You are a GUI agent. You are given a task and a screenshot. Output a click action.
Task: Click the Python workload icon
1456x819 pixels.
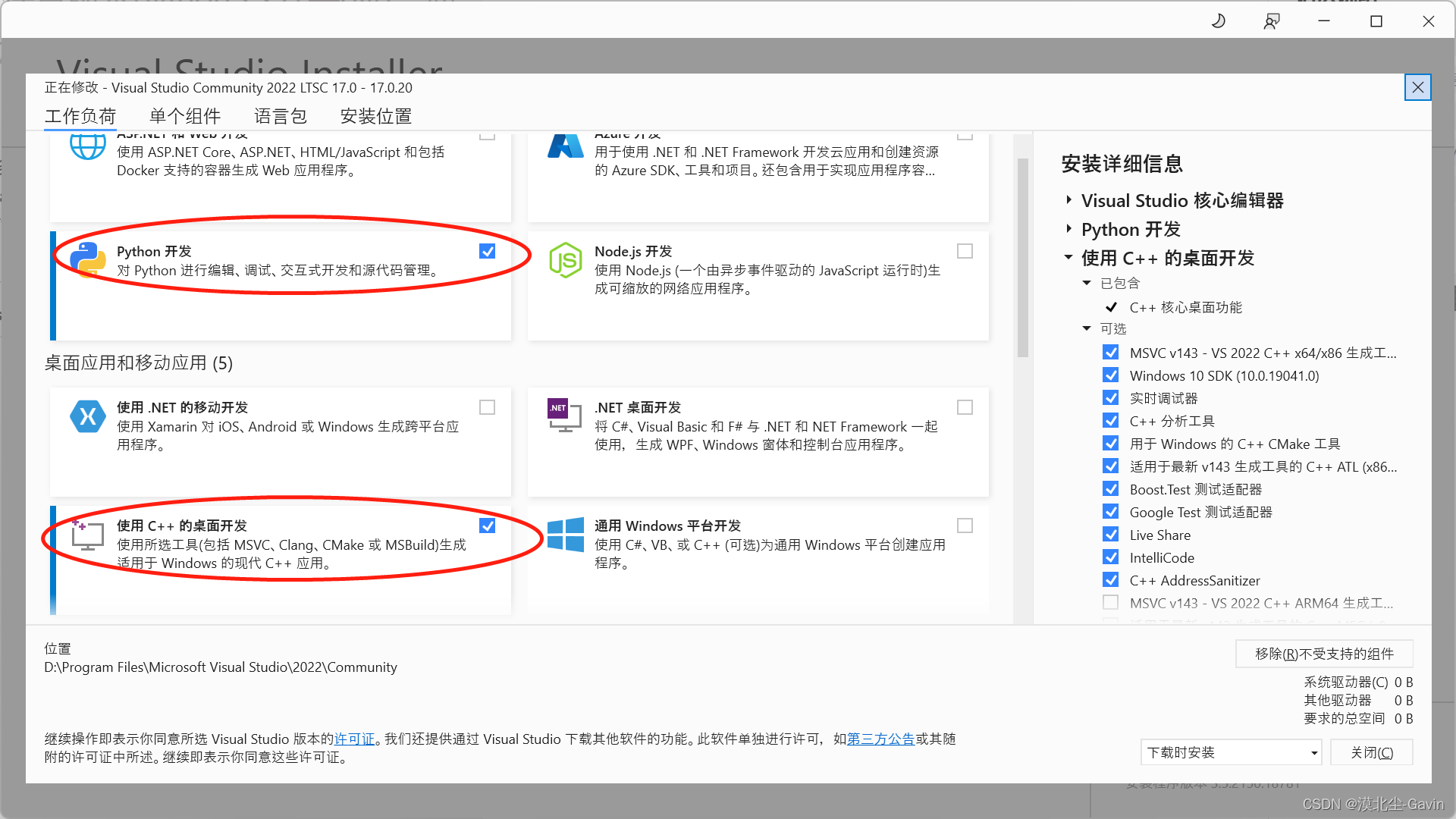(88, 259)
